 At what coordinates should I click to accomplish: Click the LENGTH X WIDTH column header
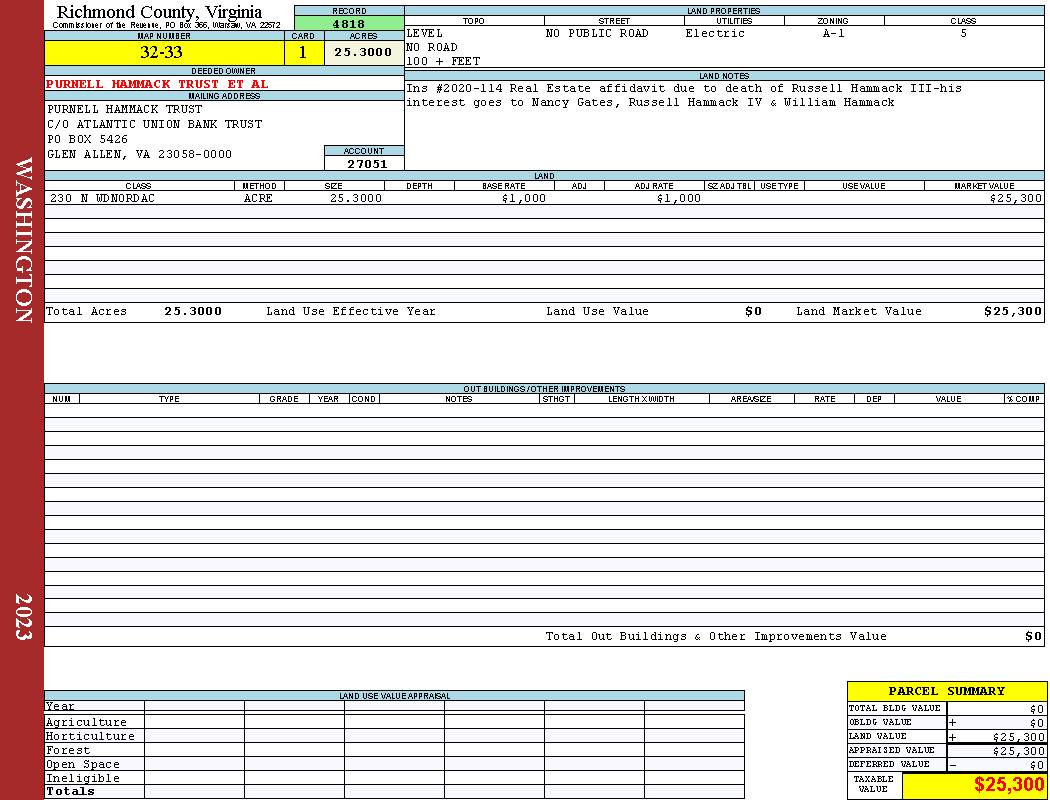[x=641, y=399]
